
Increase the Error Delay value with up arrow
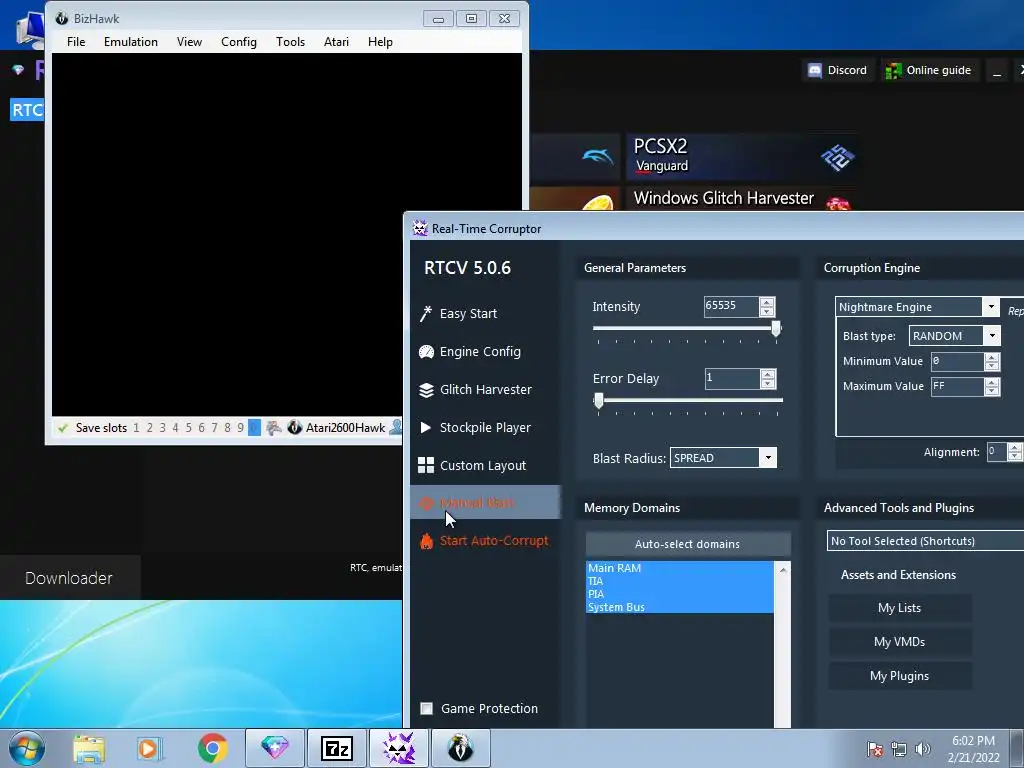coord(768,374)
